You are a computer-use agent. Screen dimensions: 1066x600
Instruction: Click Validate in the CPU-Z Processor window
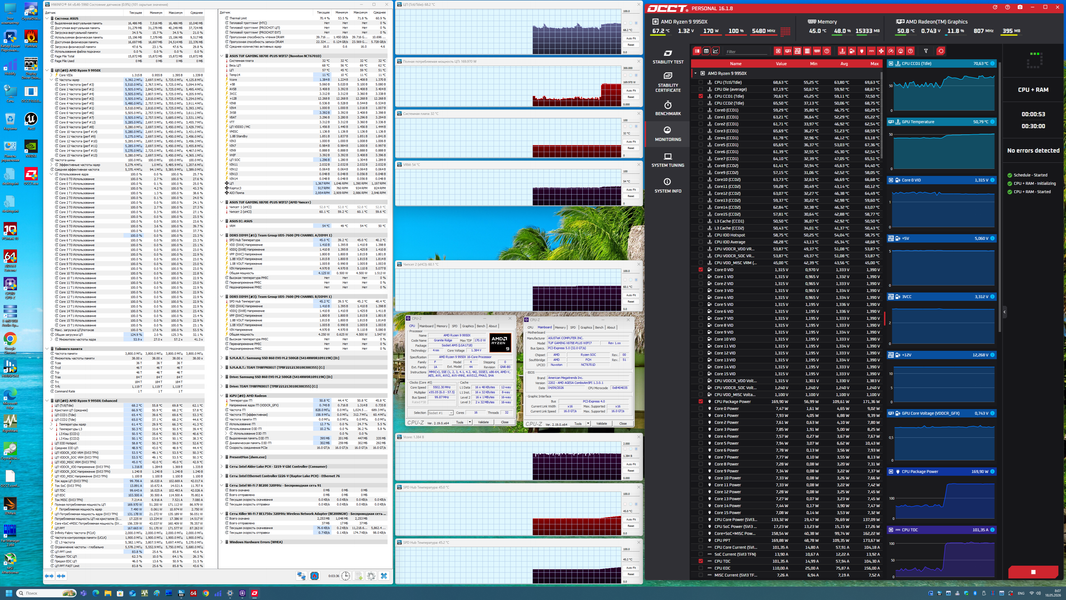coord(483,422)
